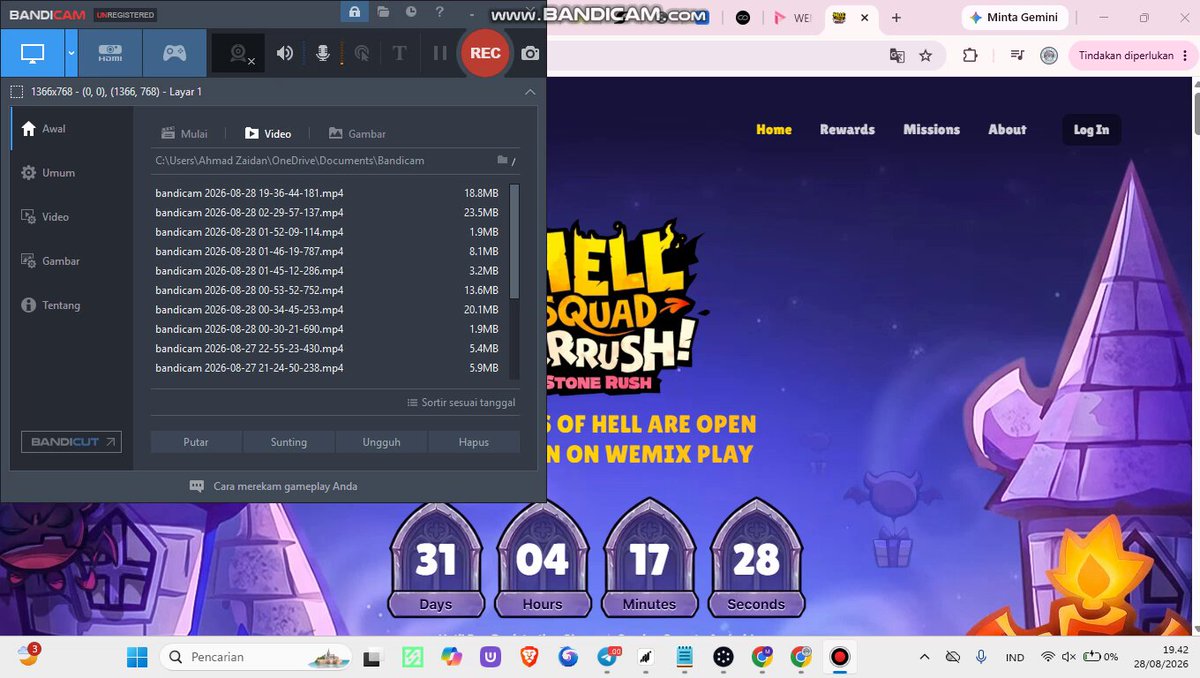Open new Chrome tab with plus
This screenshot has height=678, width=1200.
[896, 18]
